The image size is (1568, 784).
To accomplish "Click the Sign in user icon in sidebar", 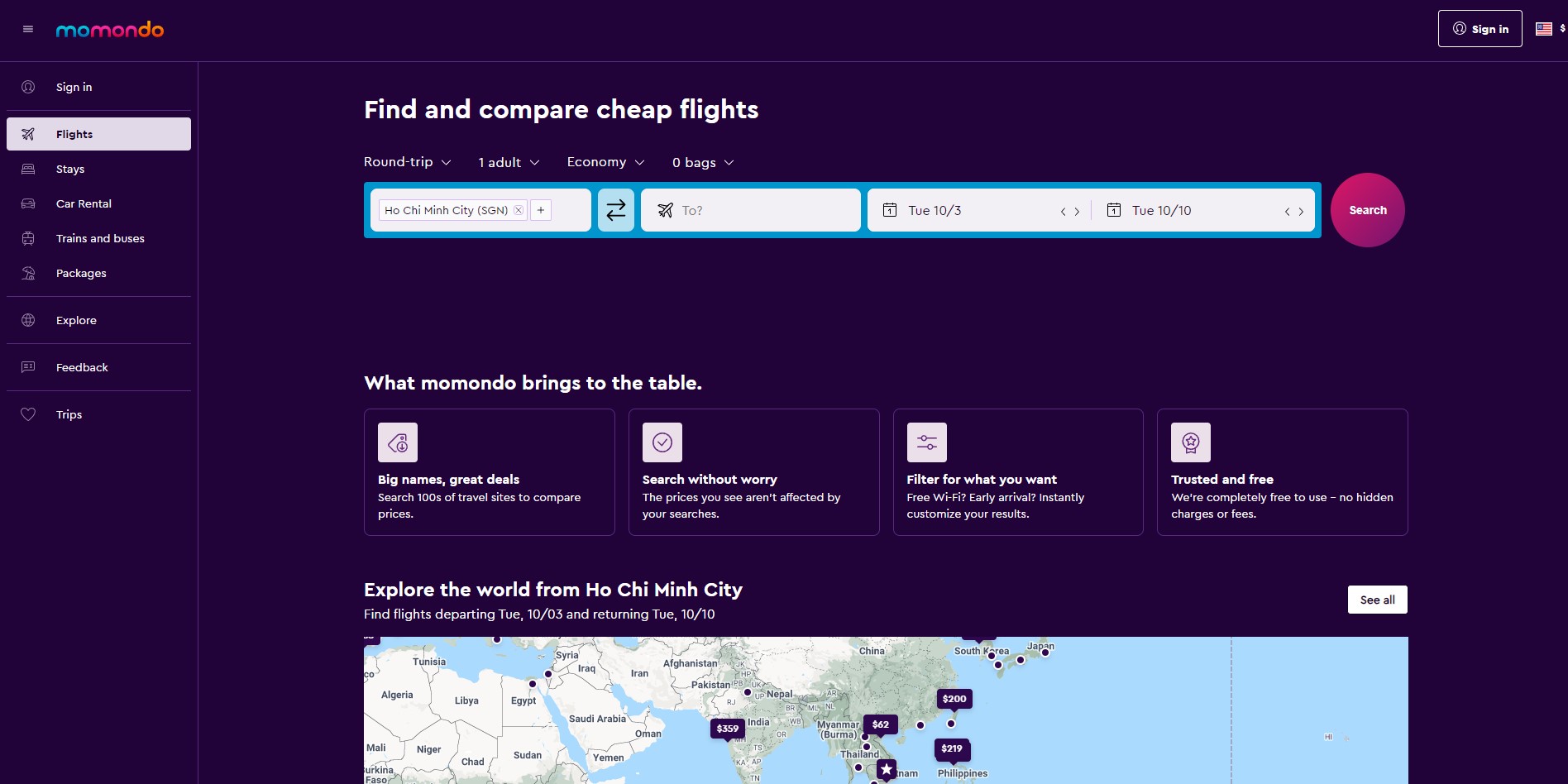I will [28, 87].
